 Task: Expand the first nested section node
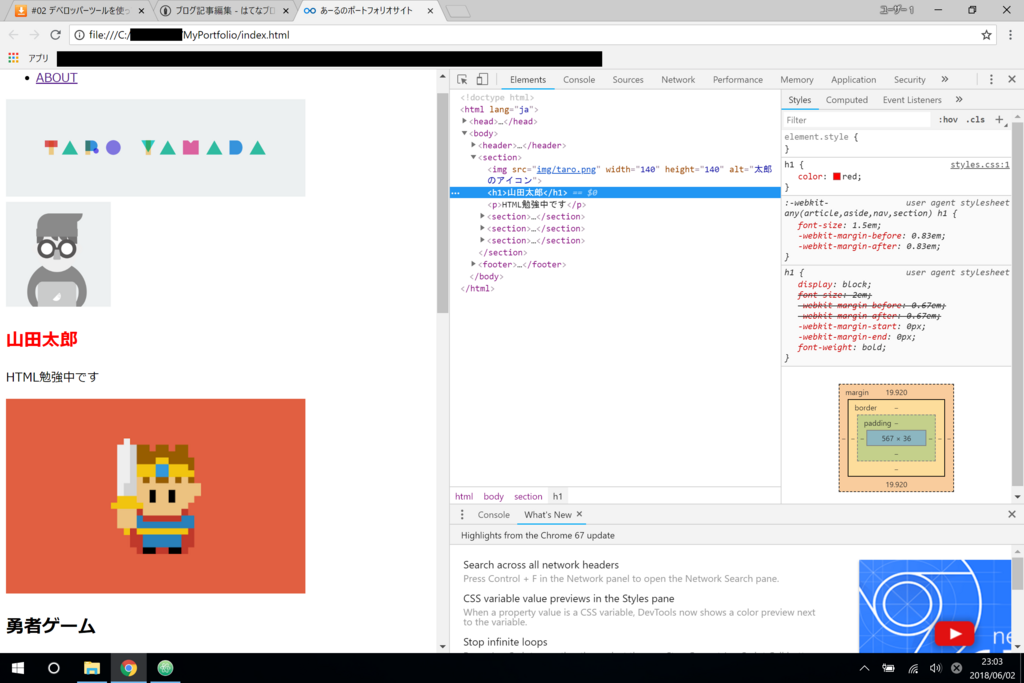[x=483, y=216]
